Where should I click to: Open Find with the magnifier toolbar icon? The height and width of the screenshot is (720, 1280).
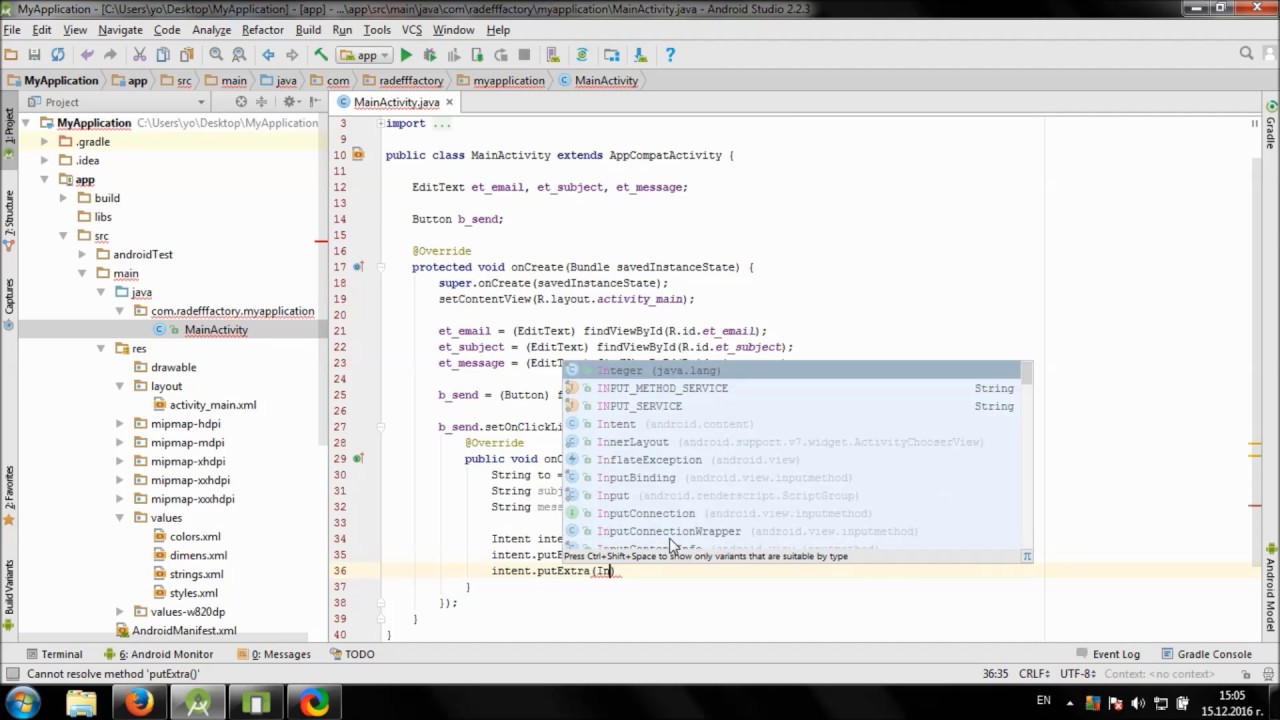click(x=216, y=55)
